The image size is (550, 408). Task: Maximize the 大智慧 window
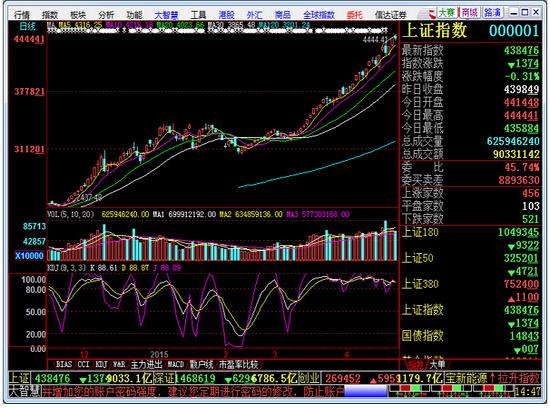click(x=525, y=13)
